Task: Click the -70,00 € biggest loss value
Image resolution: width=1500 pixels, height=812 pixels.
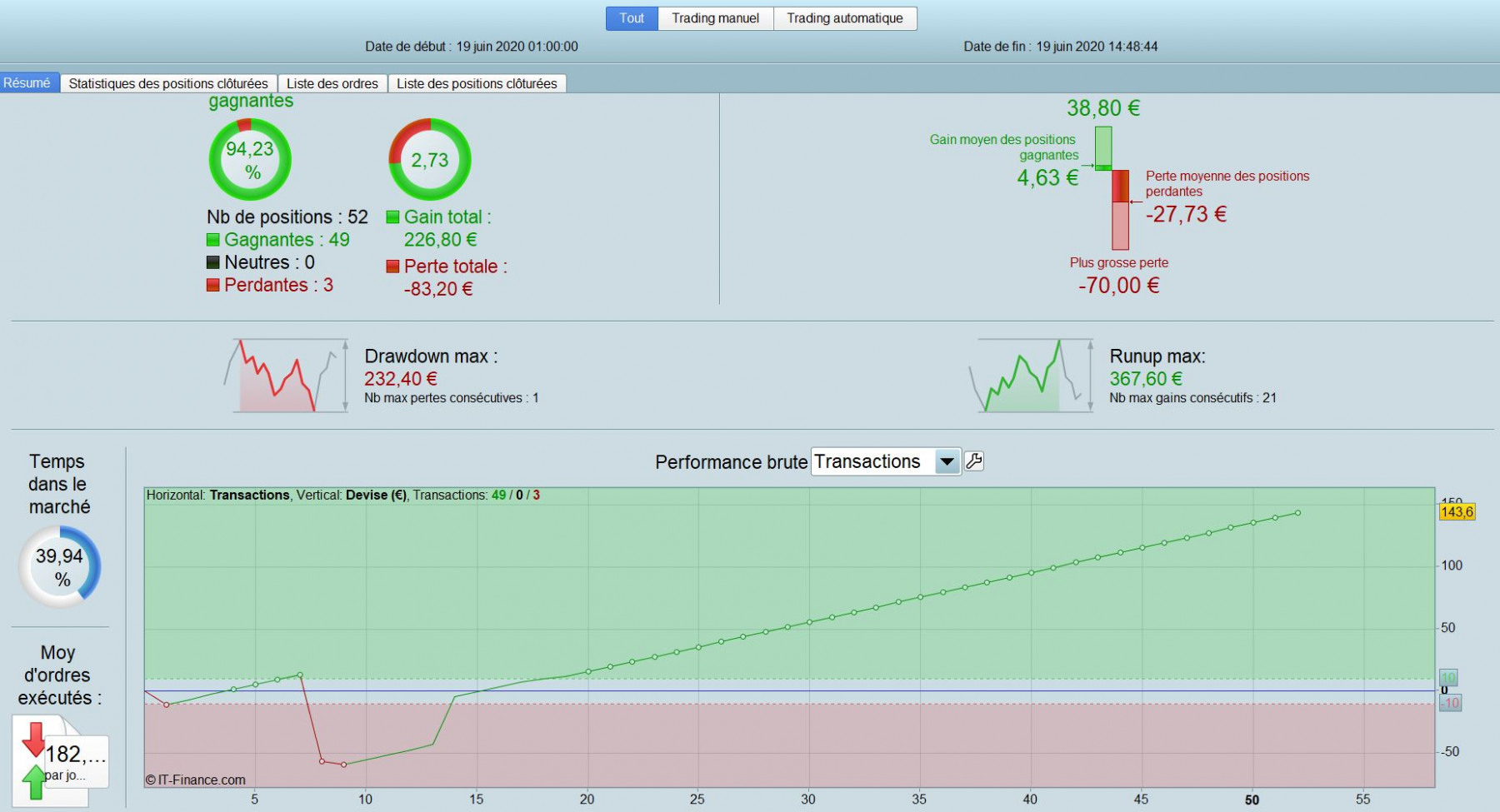Action: 1119,285
